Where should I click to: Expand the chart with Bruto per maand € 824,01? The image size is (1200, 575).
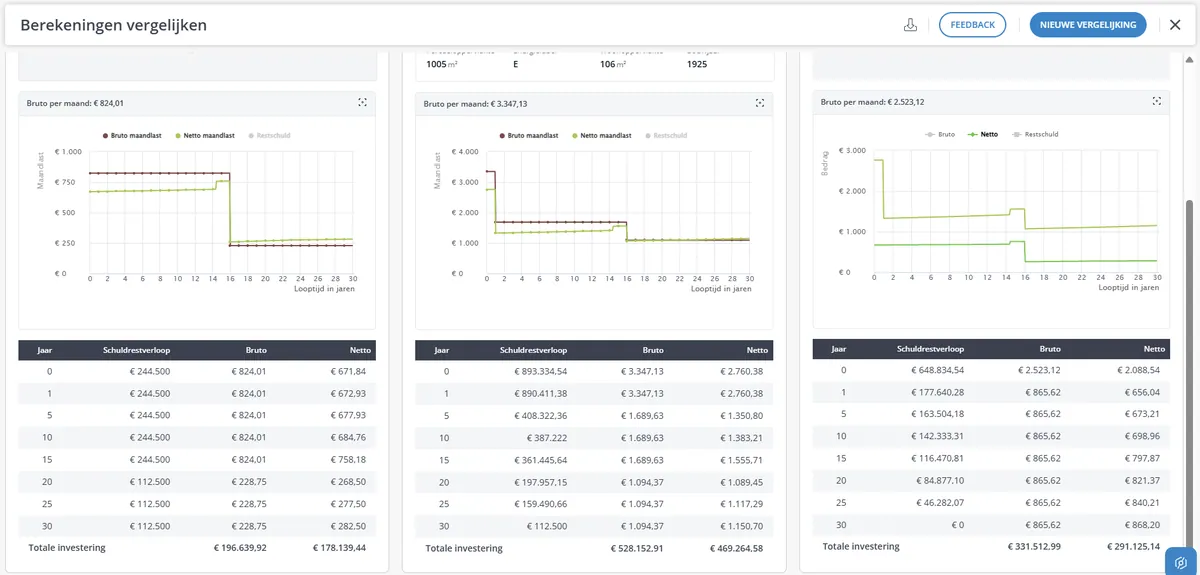pos(363,102)
